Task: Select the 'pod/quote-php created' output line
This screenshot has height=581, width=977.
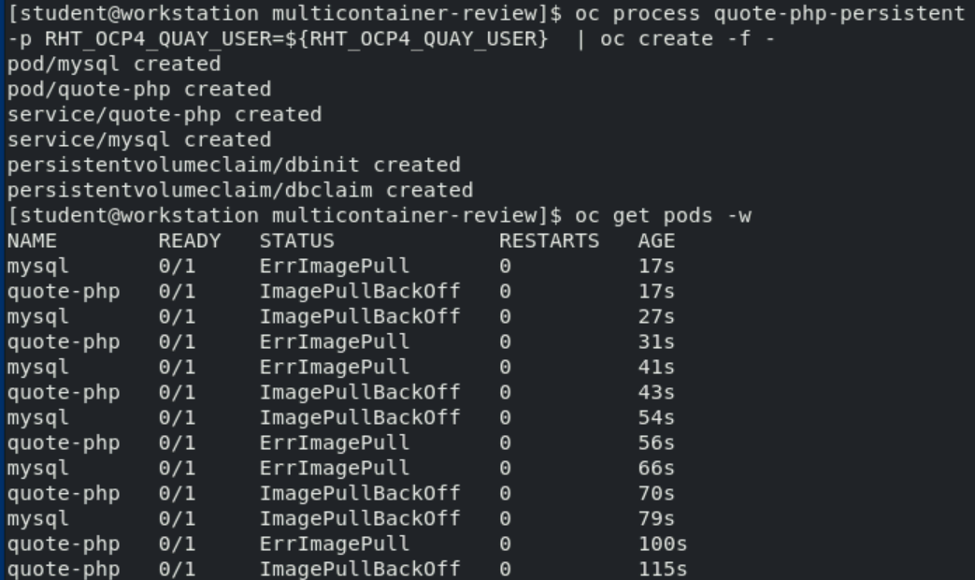Action: [x=138, y=89]
